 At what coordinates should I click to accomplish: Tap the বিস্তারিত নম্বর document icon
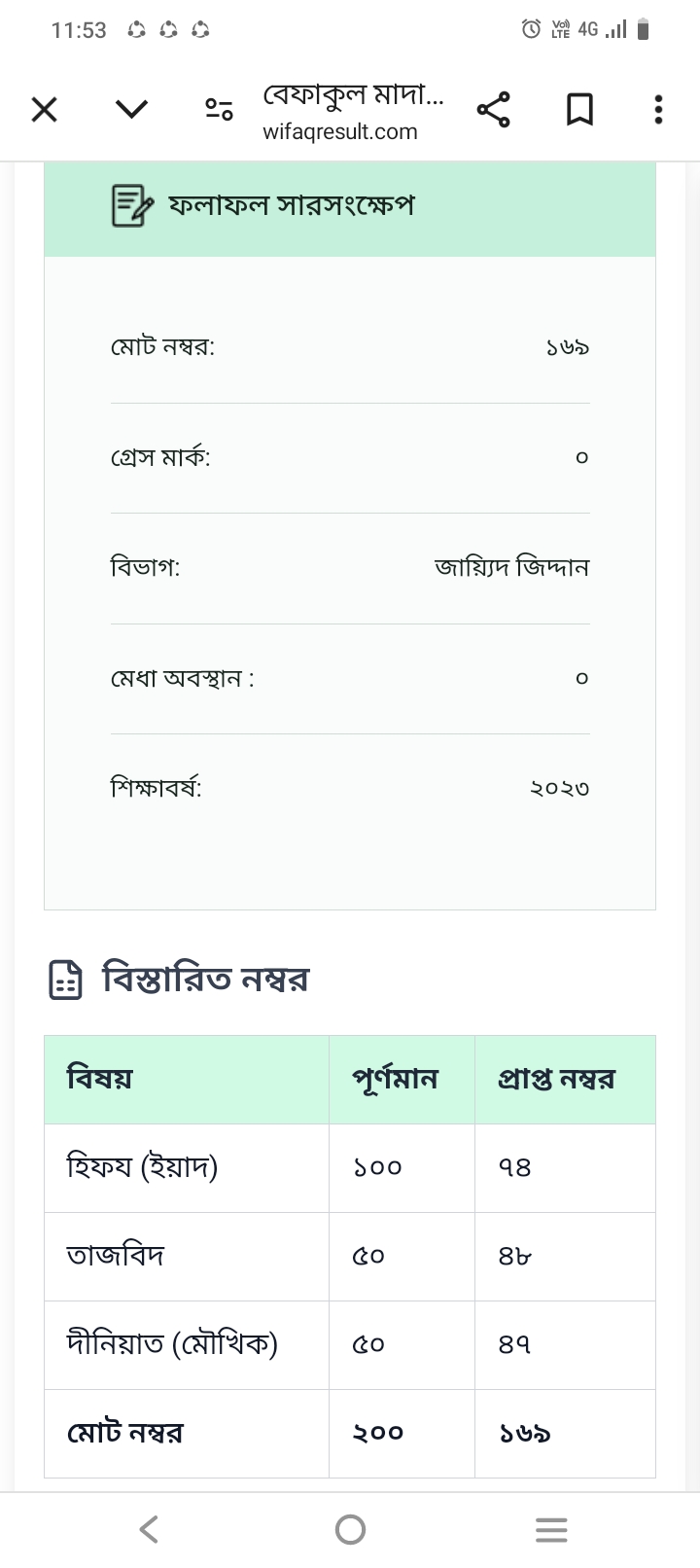point(65,980)
